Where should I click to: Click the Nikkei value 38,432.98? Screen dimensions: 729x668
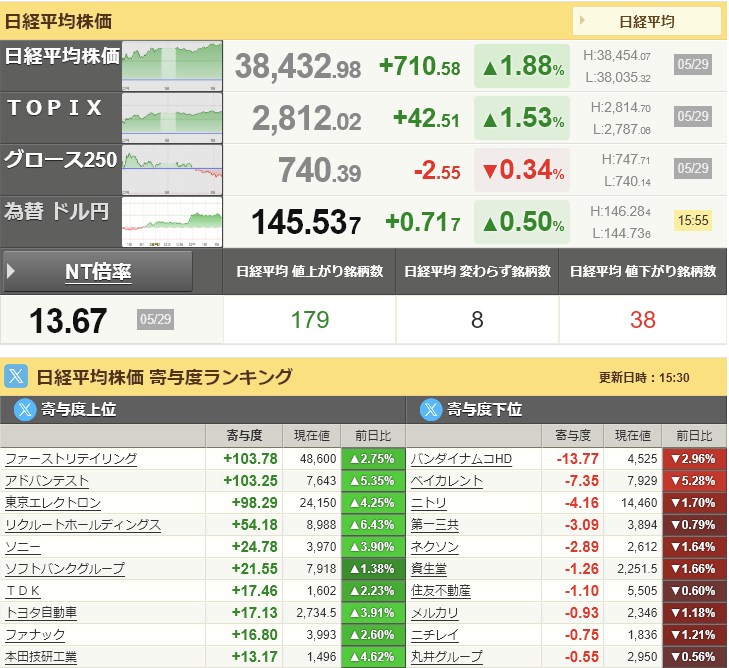pos(298,66)
